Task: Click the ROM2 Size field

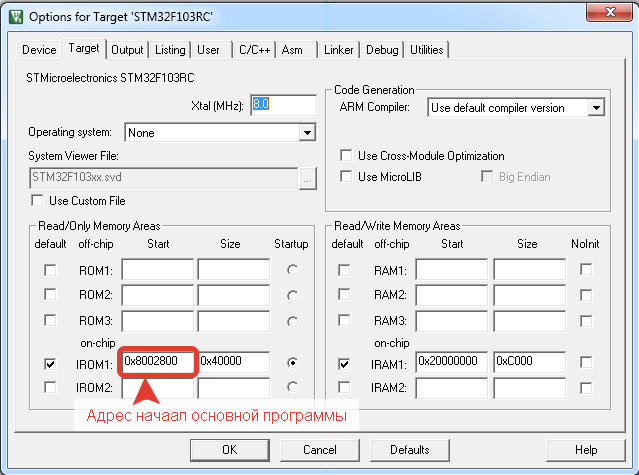Action: (x=234, y=295)
